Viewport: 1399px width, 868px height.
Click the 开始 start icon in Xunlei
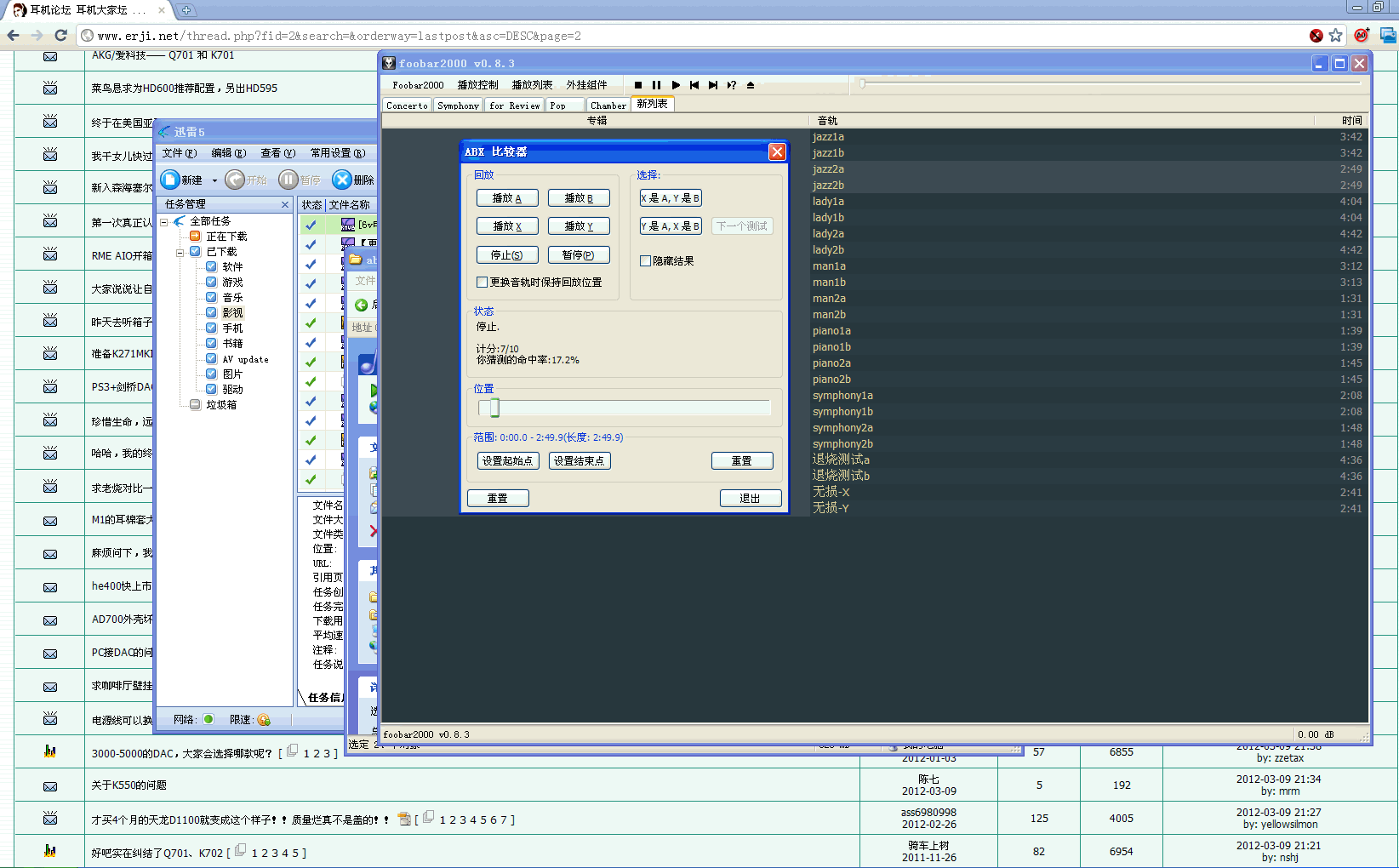[235, 180]
